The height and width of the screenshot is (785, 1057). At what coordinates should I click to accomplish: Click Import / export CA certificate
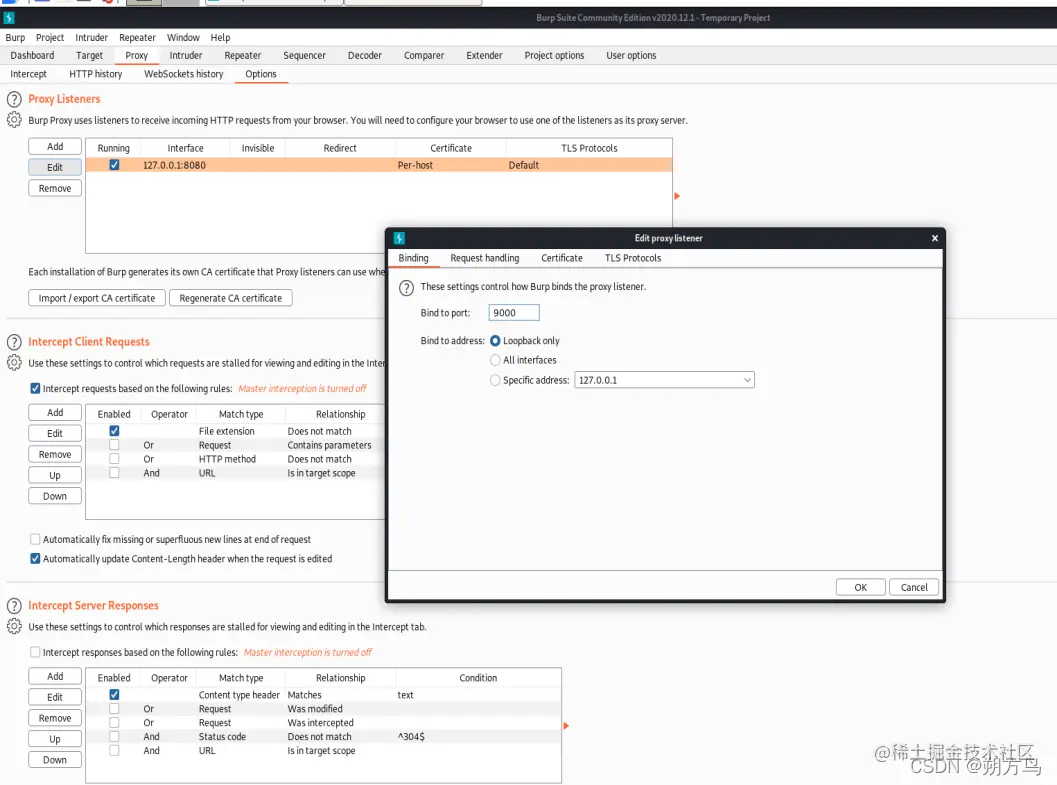click(x=96, y=298)
